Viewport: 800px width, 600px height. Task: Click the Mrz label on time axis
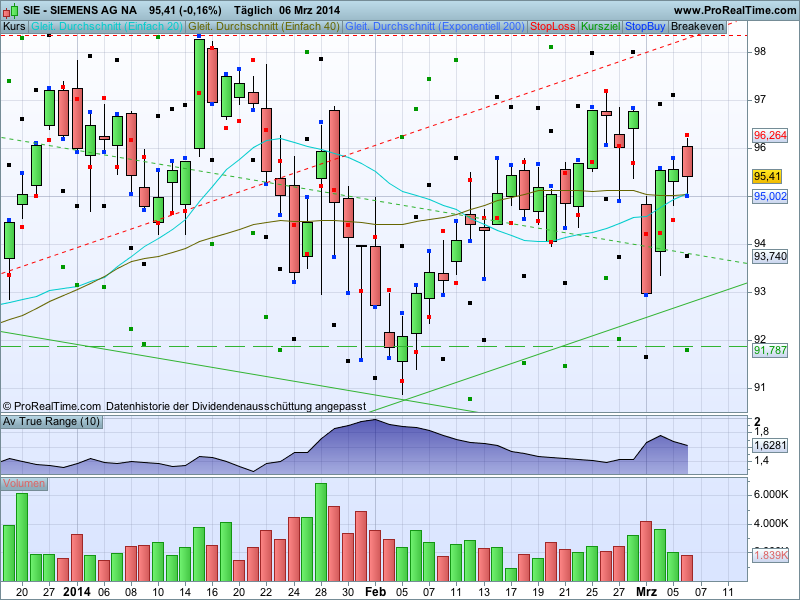click(x=646, y=592)
